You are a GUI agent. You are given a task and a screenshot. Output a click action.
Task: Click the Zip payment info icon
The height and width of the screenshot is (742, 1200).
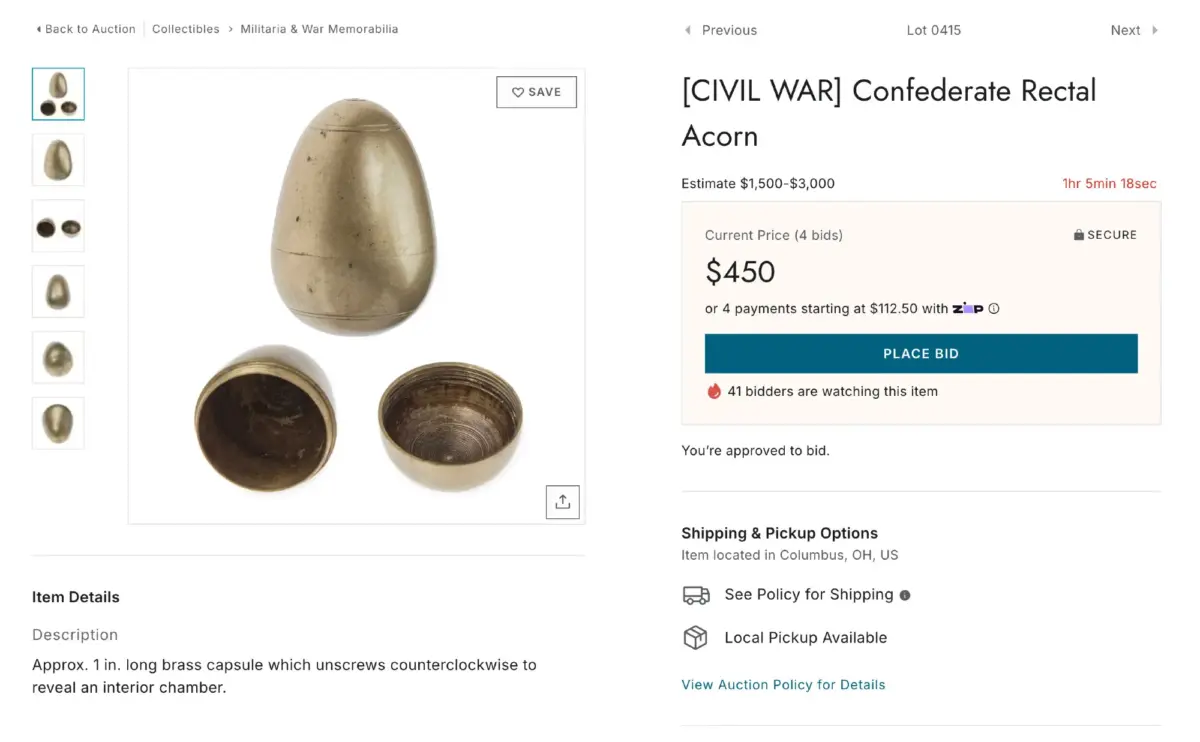(x=994, y=309)
